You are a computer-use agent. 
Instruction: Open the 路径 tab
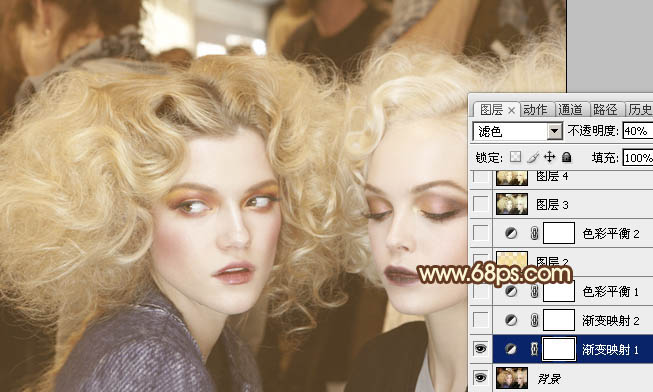(605, 110)
